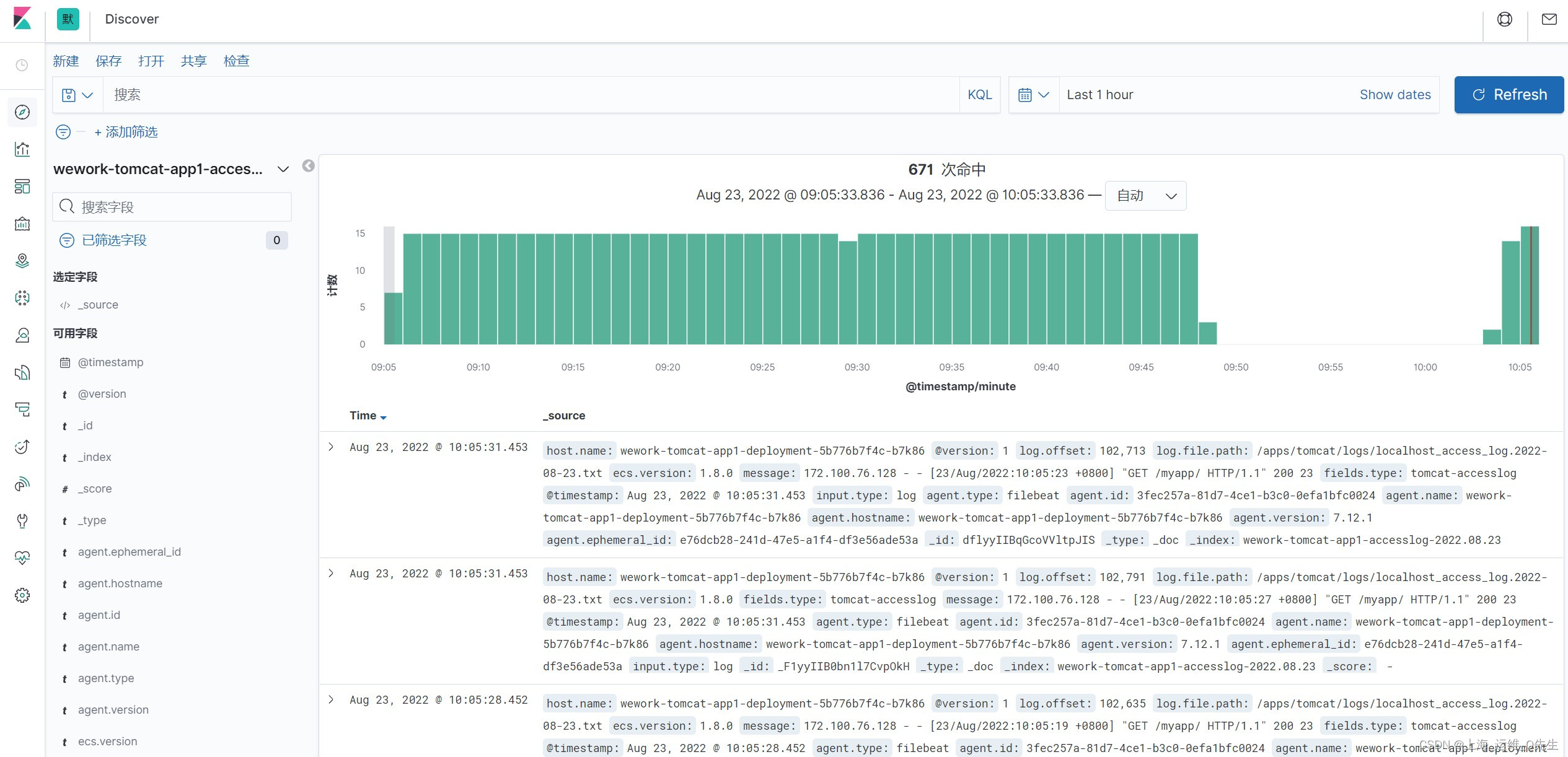Open the help menu icon
The width and height of the screenshot is (1568, 757).
(x=1505, y=19)
